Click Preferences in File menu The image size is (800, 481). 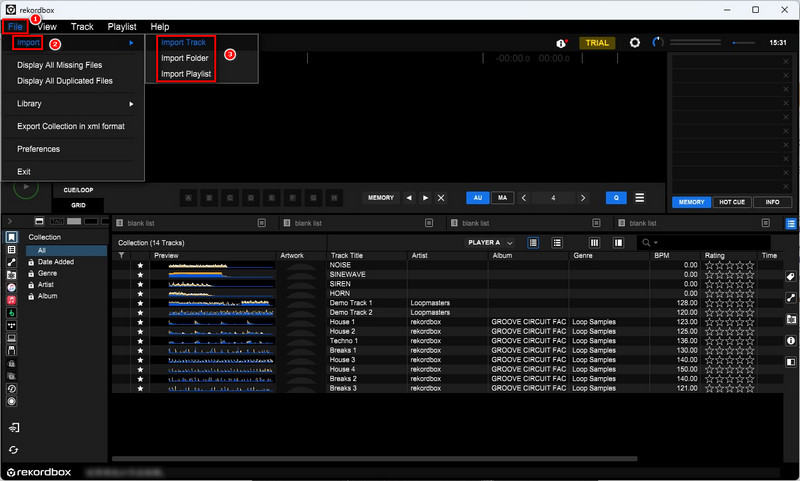(x=38, y=149)
